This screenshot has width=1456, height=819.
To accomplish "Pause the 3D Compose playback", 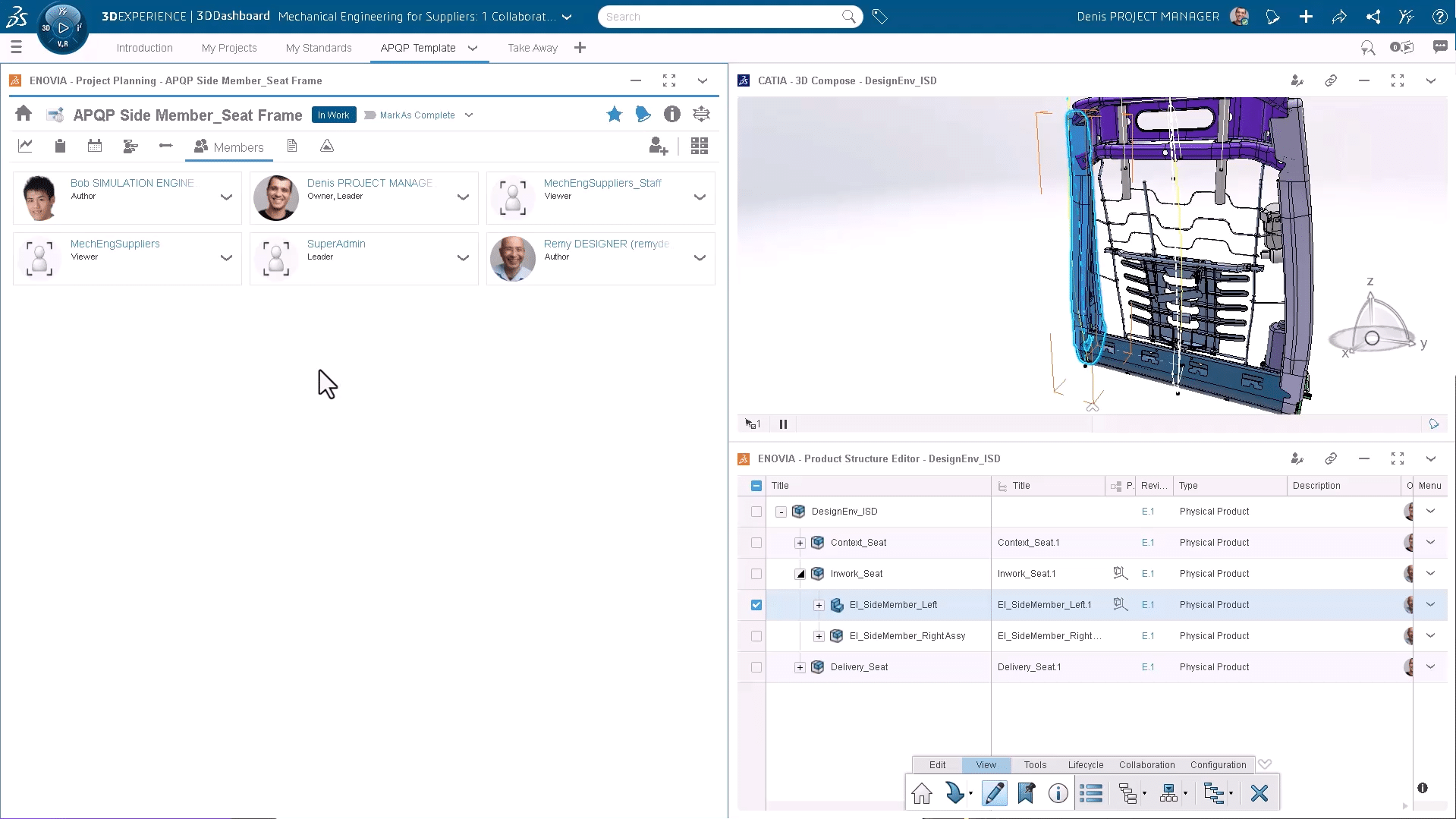I will click(783, 424).
